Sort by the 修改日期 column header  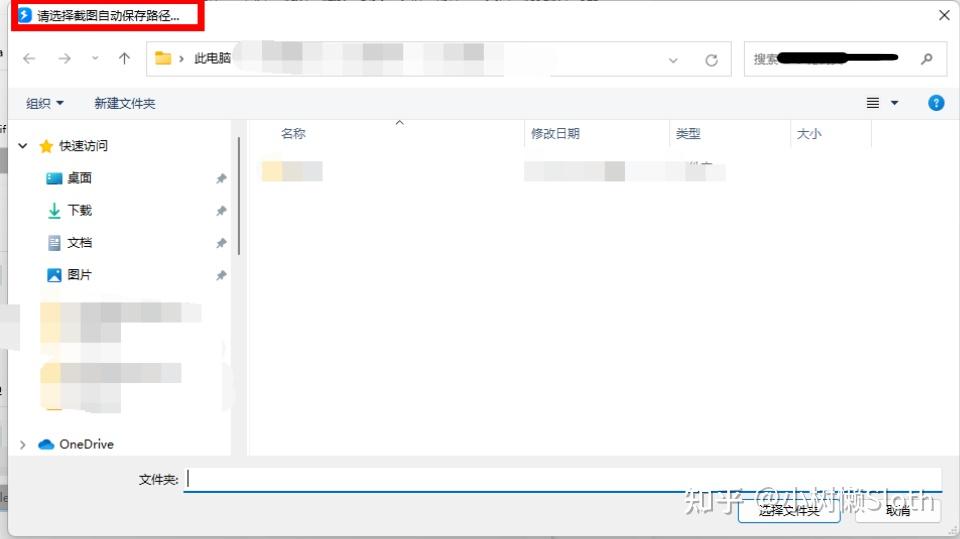pyautogui.click(x=555, y=134)
